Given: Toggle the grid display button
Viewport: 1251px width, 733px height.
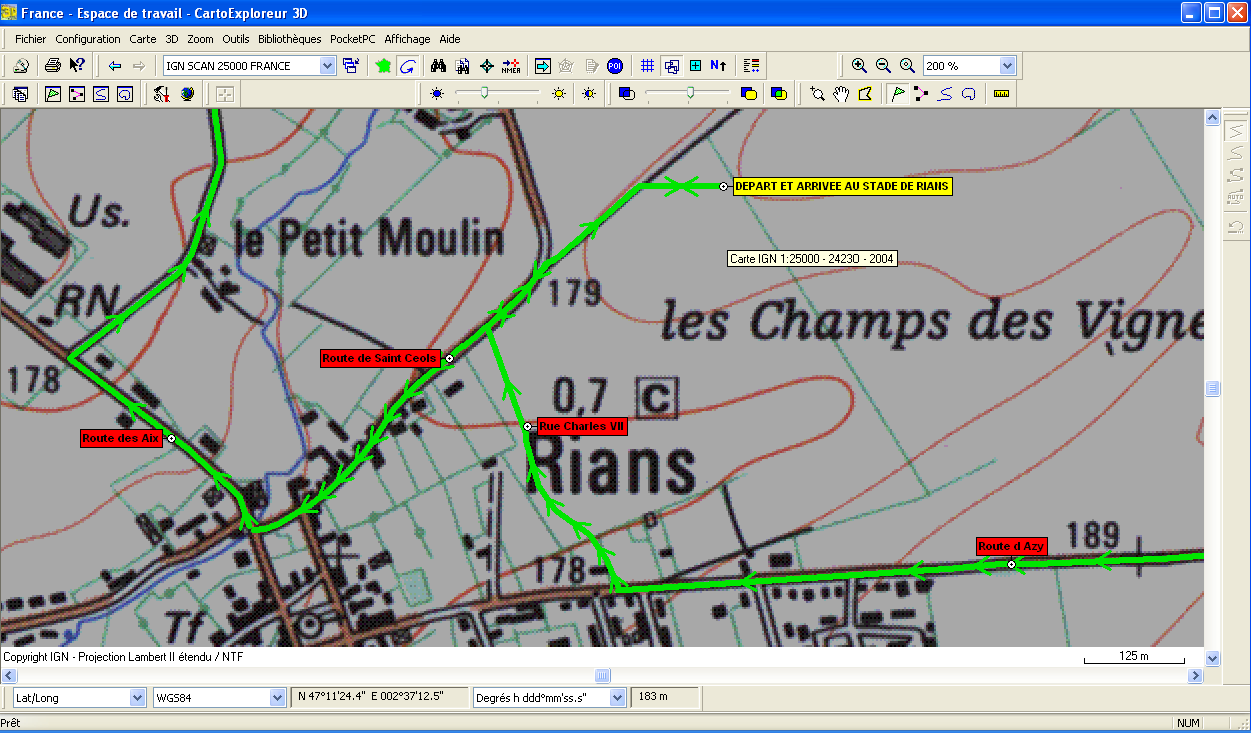Looking at the screenshot, I should point(647,66).
